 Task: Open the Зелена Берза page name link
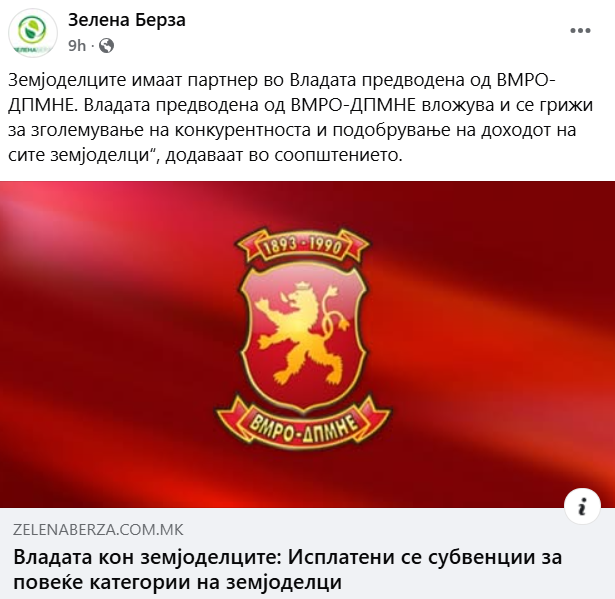tap(127, 20)
